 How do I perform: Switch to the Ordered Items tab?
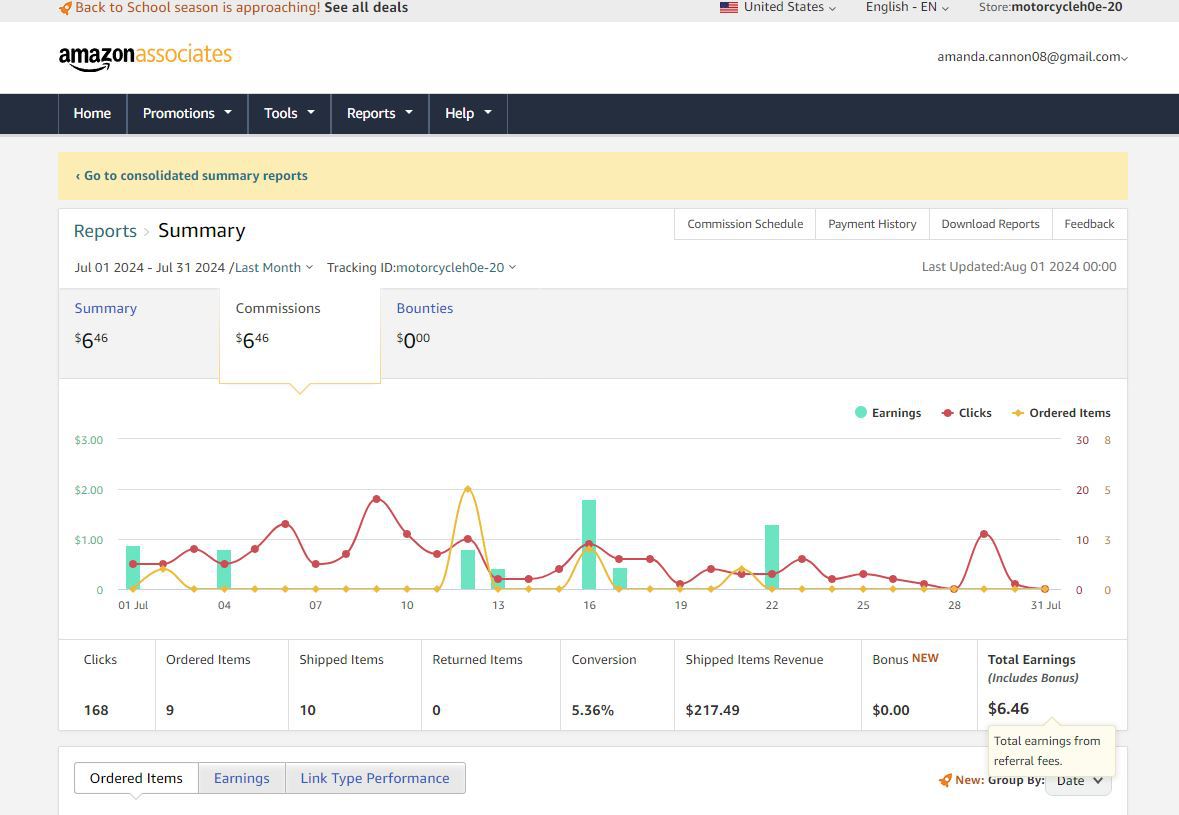pyautogui.click(x=136, y=778)
